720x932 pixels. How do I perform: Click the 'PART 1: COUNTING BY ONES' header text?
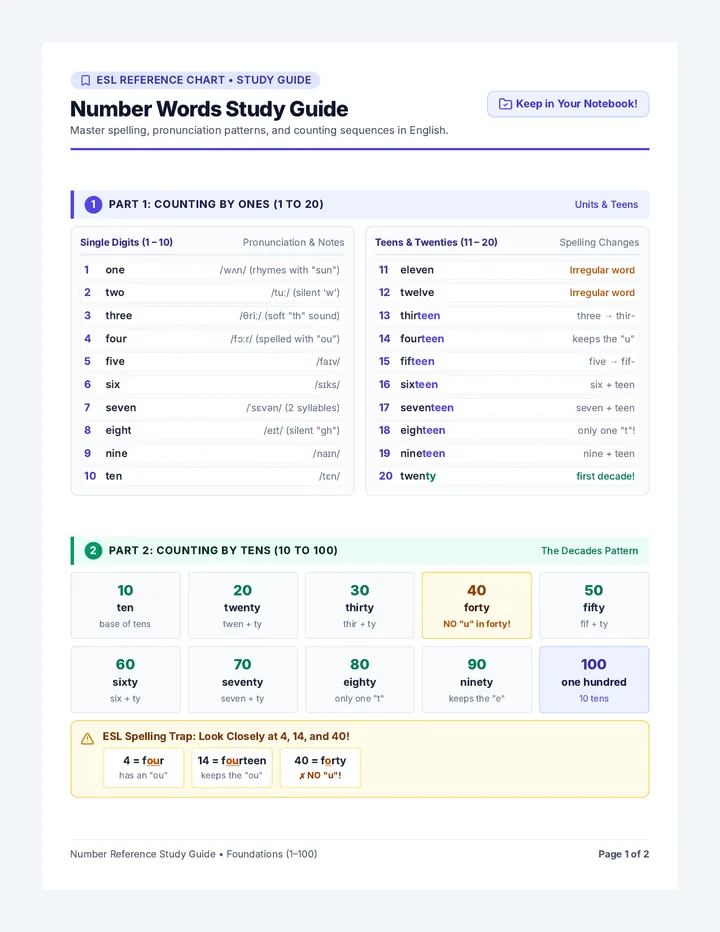click(216, 204)
